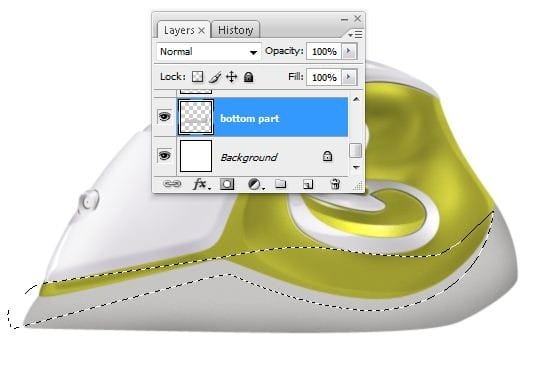Select the Background layer row
The width and height of the screenshot is (539, 383).
[263, 157]
